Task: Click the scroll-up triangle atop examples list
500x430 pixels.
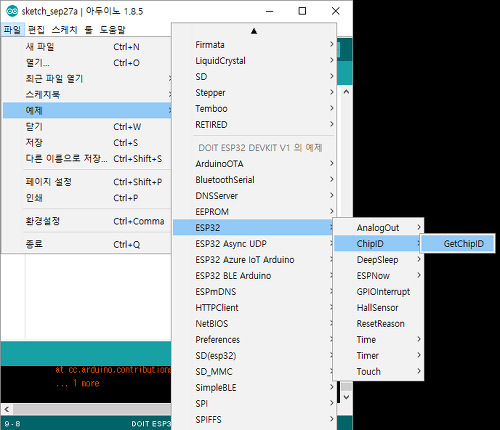Action: 254,31
